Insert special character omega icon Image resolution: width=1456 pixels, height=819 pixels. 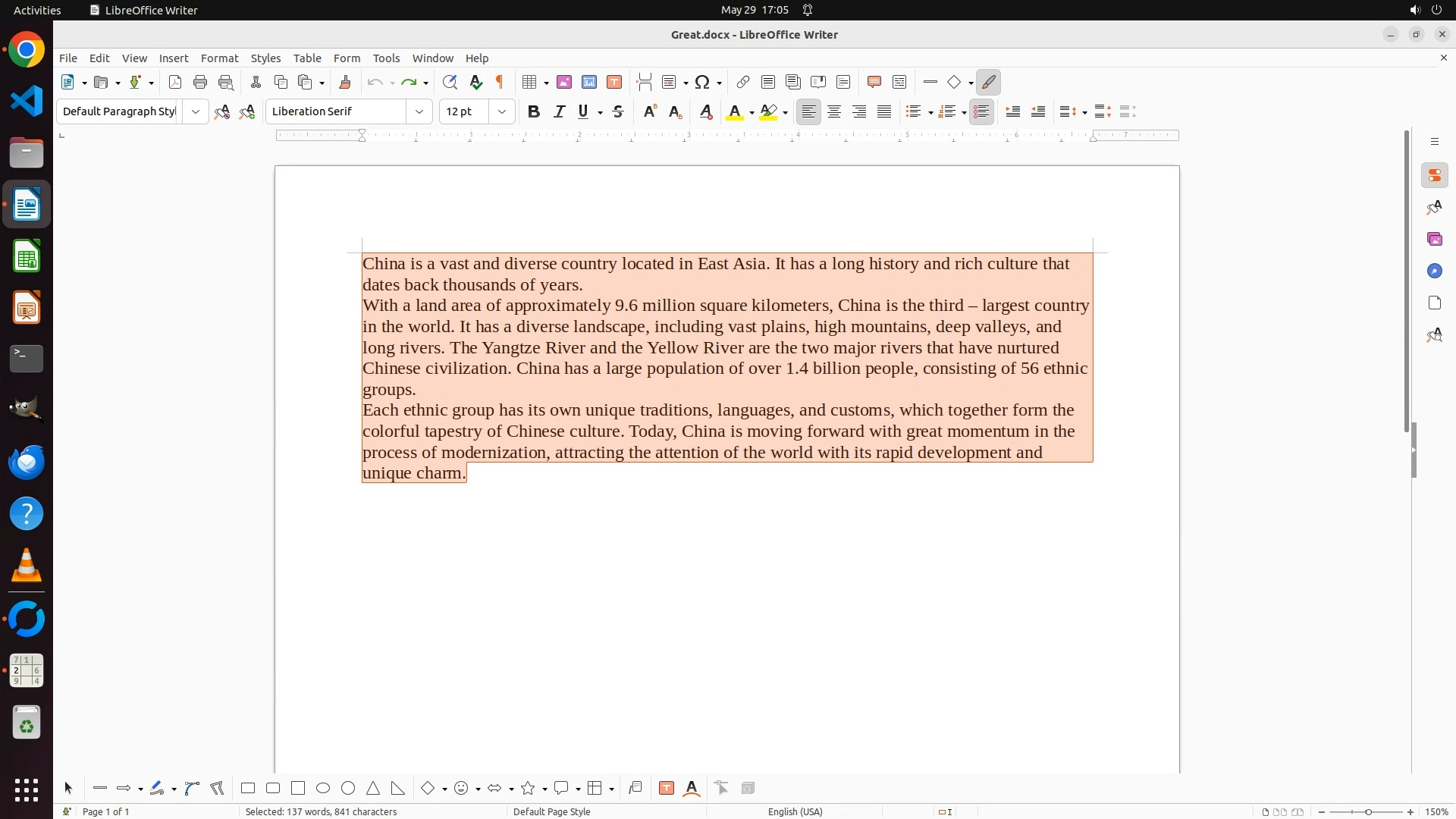(702, 82)
